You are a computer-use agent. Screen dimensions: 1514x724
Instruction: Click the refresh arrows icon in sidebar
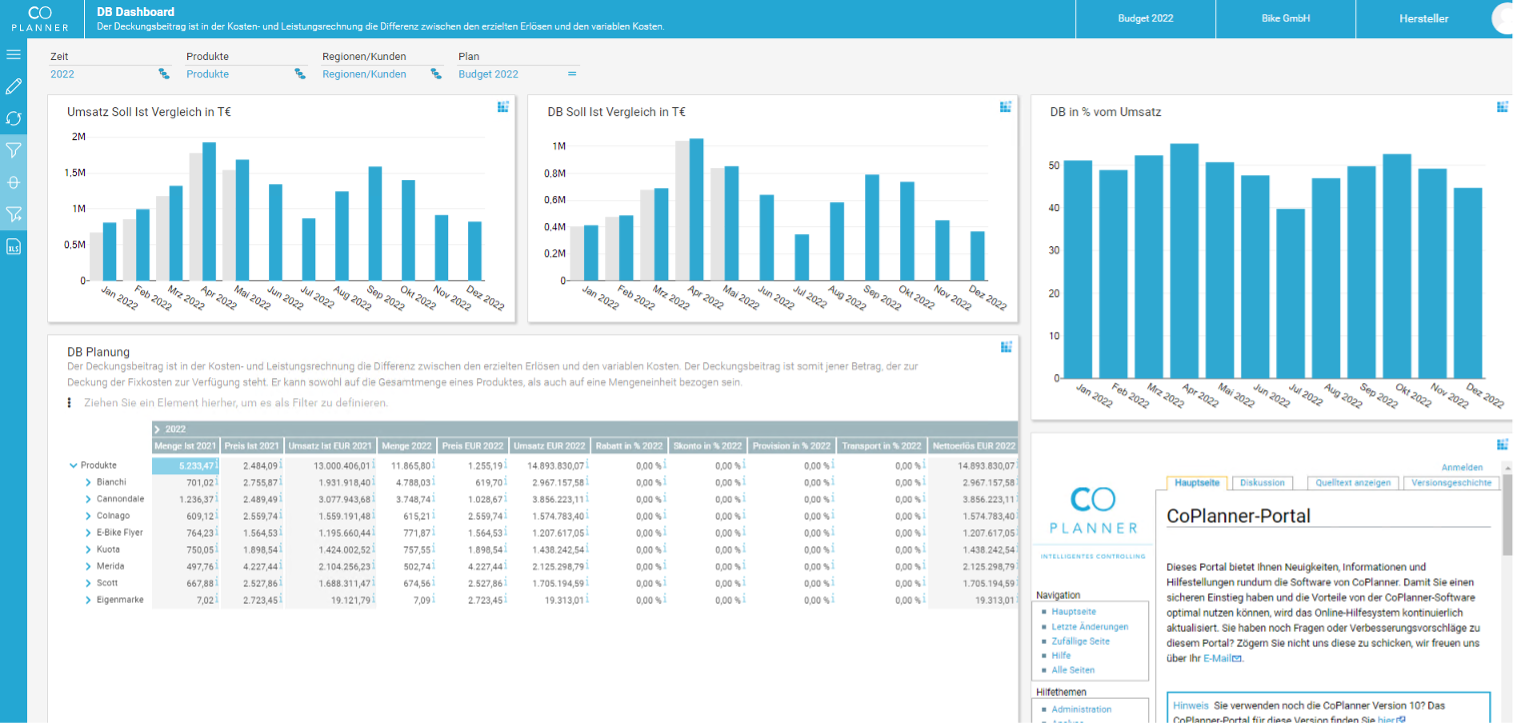tap(13, 118)
